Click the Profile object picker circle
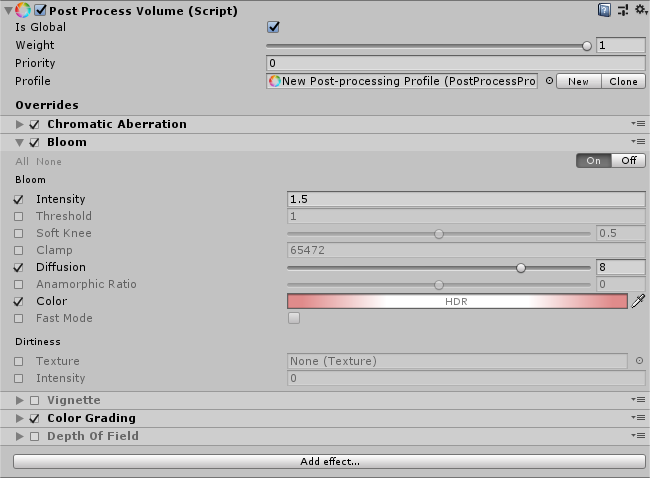This screenshot has width=650, height=478. point(548,81)
